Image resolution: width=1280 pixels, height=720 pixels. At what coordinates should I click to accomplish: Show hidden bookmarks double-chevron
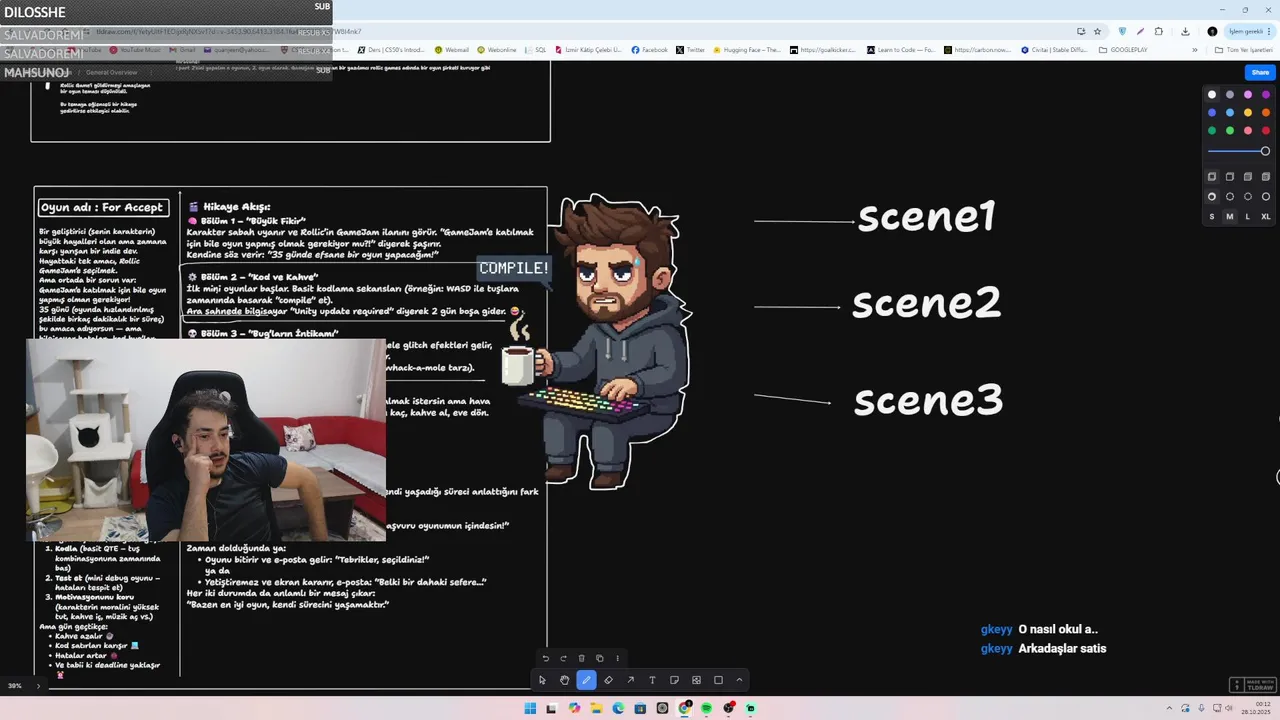point(1195,50)
